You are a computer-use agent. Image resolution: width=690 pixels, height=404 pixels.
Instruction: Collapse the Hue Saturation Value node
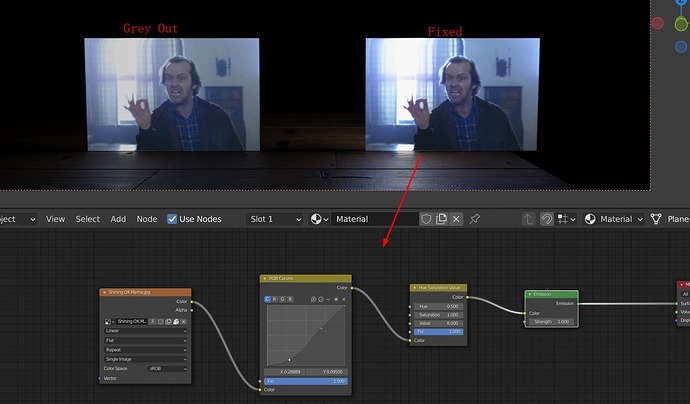[415, 288]
